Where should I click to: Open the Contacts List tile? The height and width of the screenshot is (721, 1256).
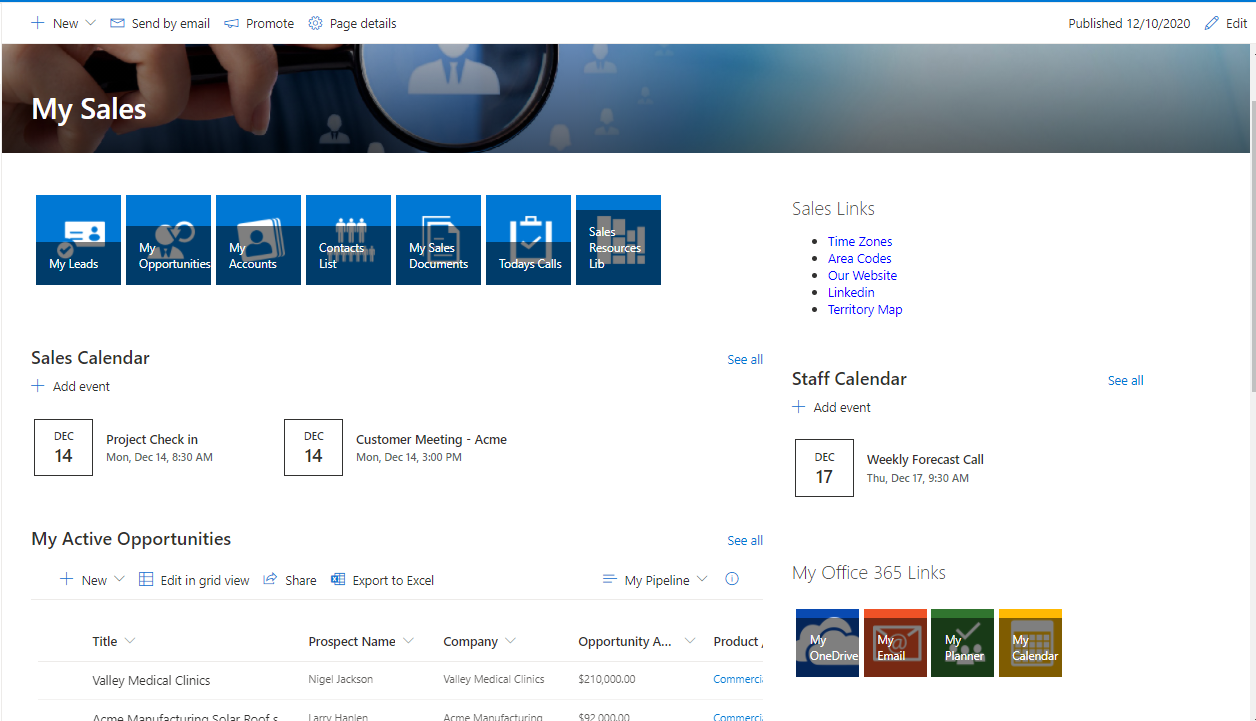point(348,240)
